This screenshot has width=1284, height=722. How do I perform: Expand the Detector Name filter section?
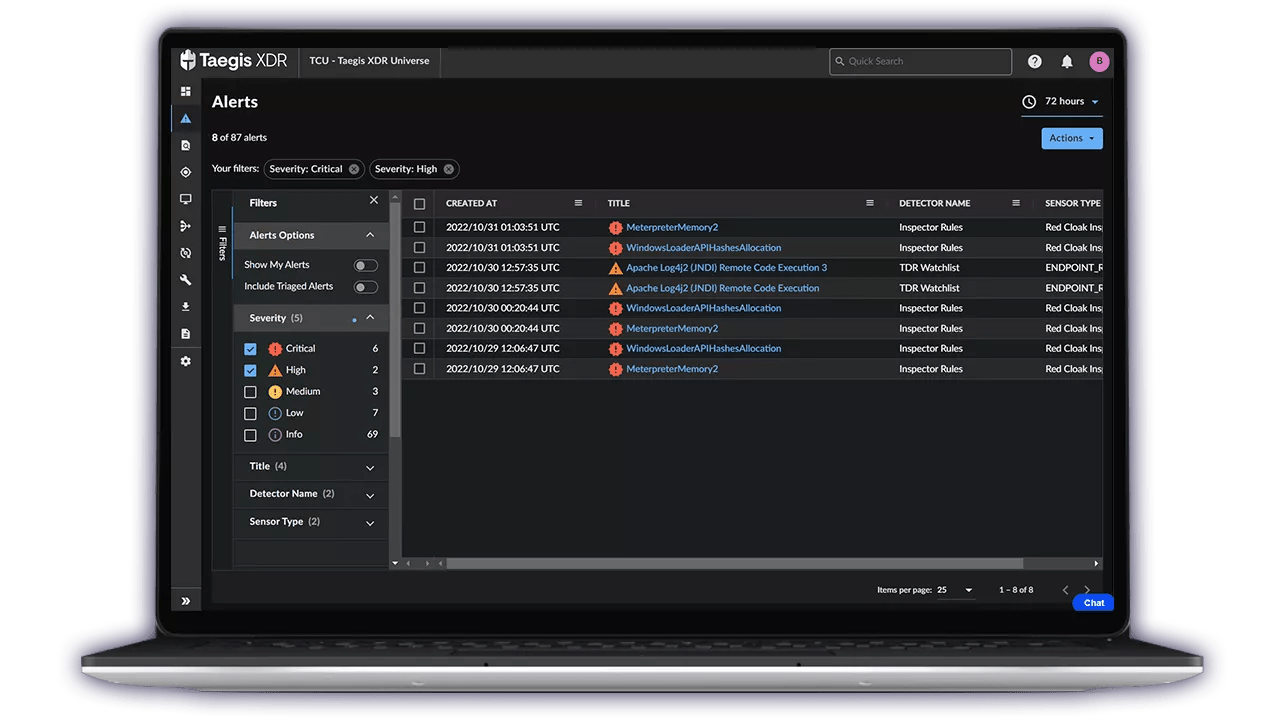point(370,495)
